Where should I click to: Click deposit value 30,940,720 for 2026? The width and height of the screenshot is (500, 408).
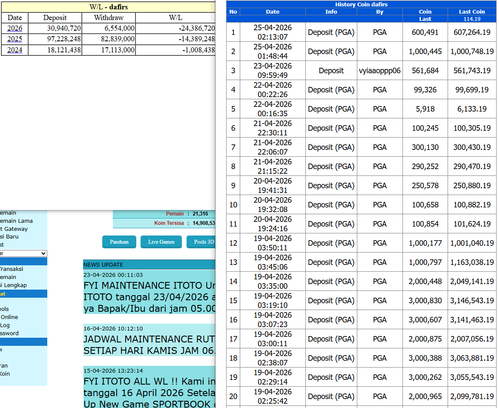coord(64,28)
